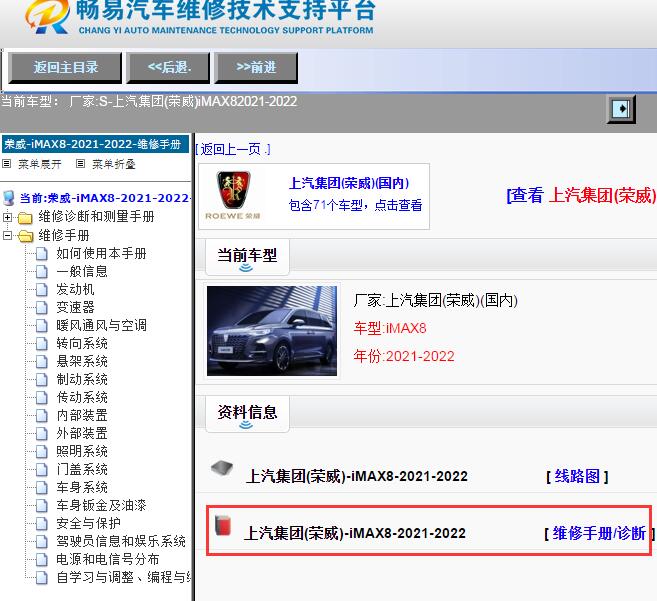Click the 查看 上汽集团(荣威) link at right
The width and height of the screenshot is (657, 601).
pos(581,195)
